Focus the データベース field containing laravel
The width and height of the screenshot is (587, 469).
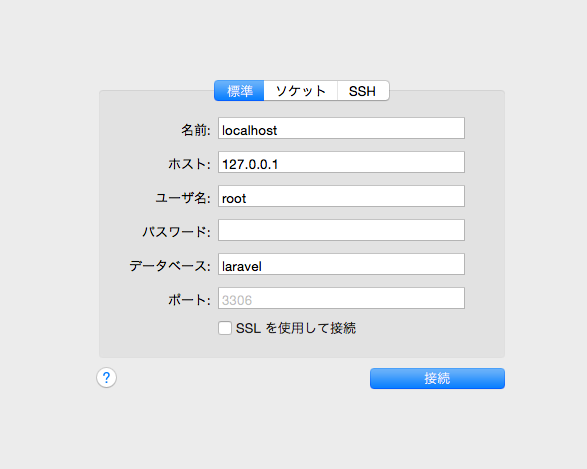click(x=341, y=264)
